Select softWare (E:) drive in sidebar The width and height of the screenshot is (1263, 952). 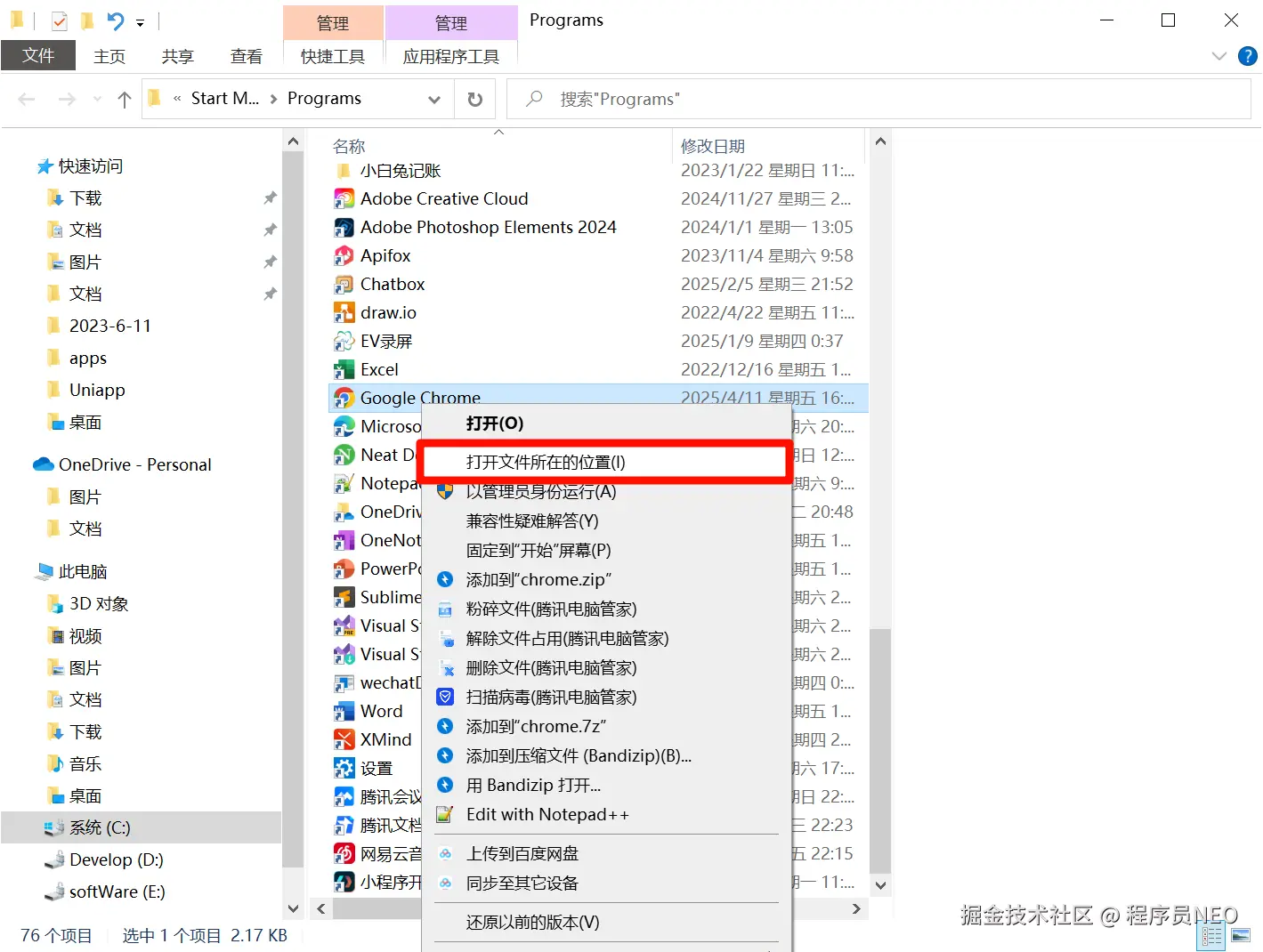(x=117, y=891)
